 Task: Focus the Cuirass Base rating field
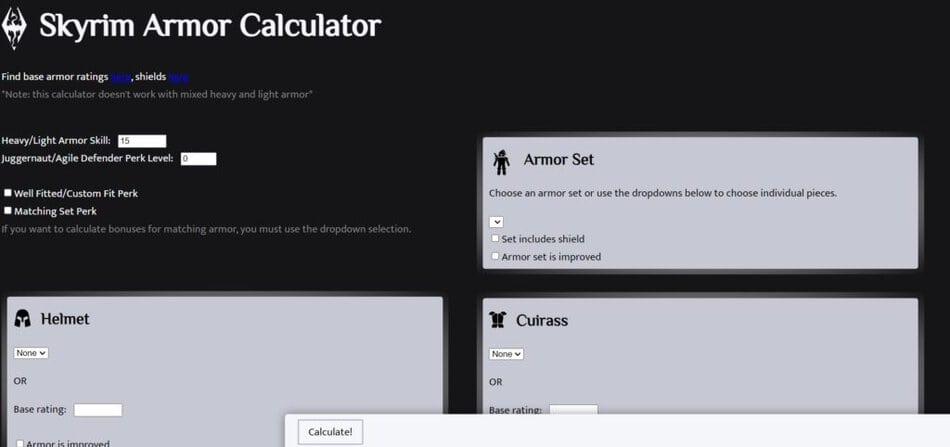pos(574,410)
